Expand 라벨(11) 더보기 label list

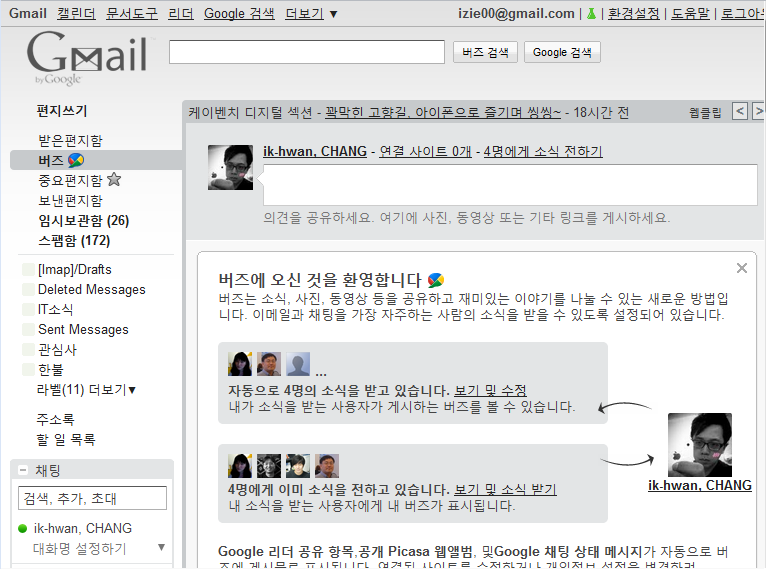[86, 390]
